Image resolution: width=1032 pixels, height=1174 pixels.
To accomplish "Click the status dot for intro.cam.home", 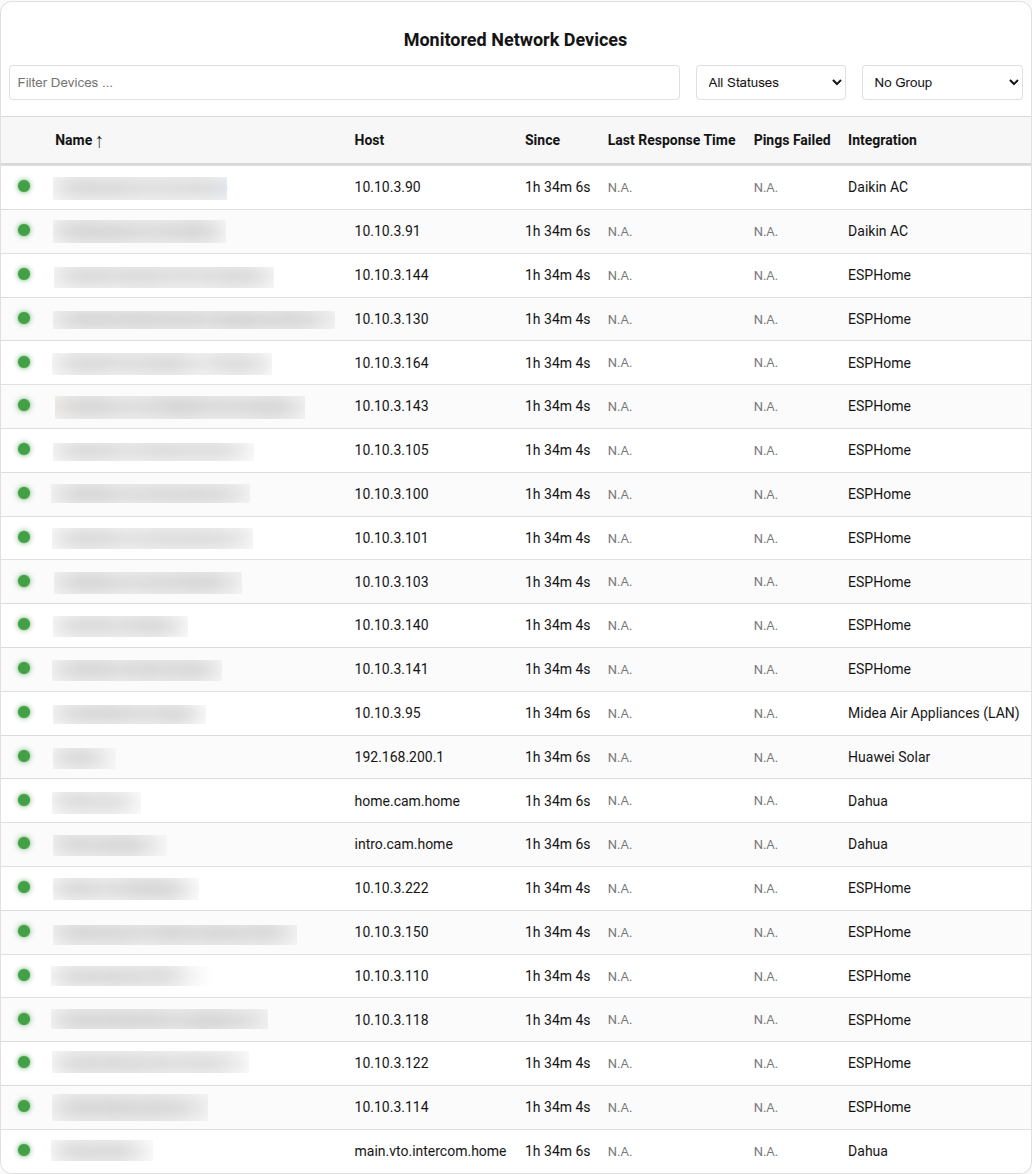I will point(24,843).
